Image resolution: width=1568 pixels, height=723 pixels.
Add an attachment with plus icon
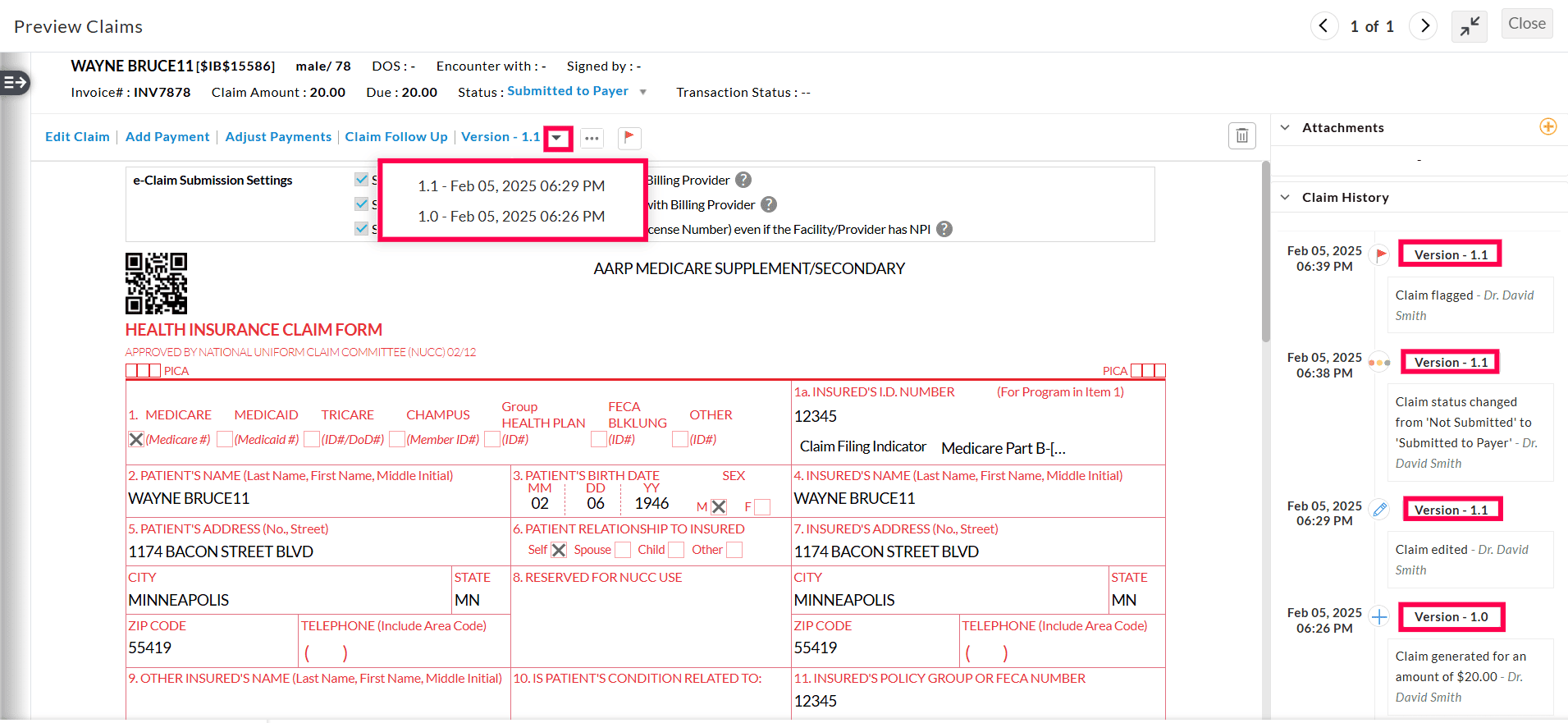(x=1548, y=126)
